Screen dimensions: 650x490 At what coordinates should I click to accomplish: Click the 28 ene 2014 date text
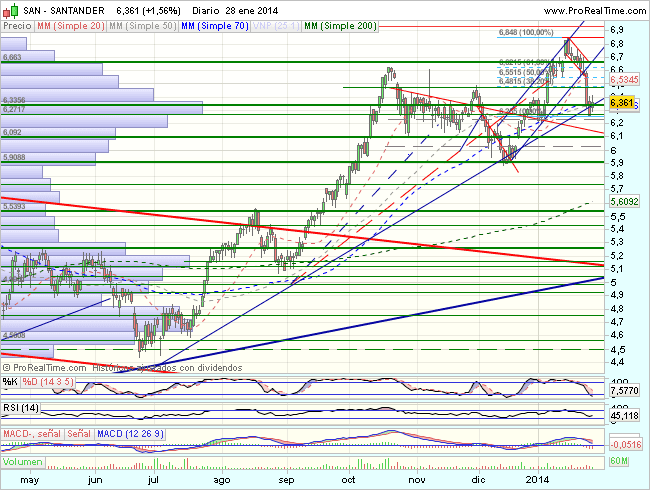click(251, 11)
